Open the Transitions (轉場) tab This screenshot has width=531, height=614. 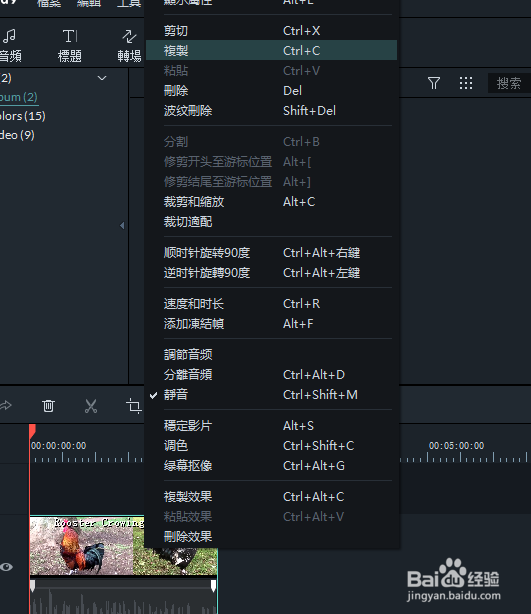[x=129, y=45]
